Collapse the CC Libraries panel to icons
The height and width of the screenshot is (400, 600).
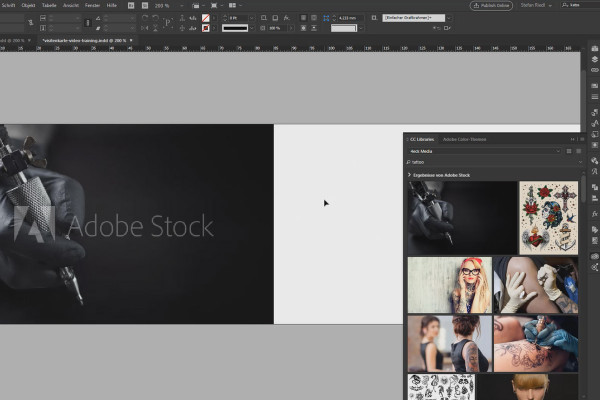(x=572, y=139)
